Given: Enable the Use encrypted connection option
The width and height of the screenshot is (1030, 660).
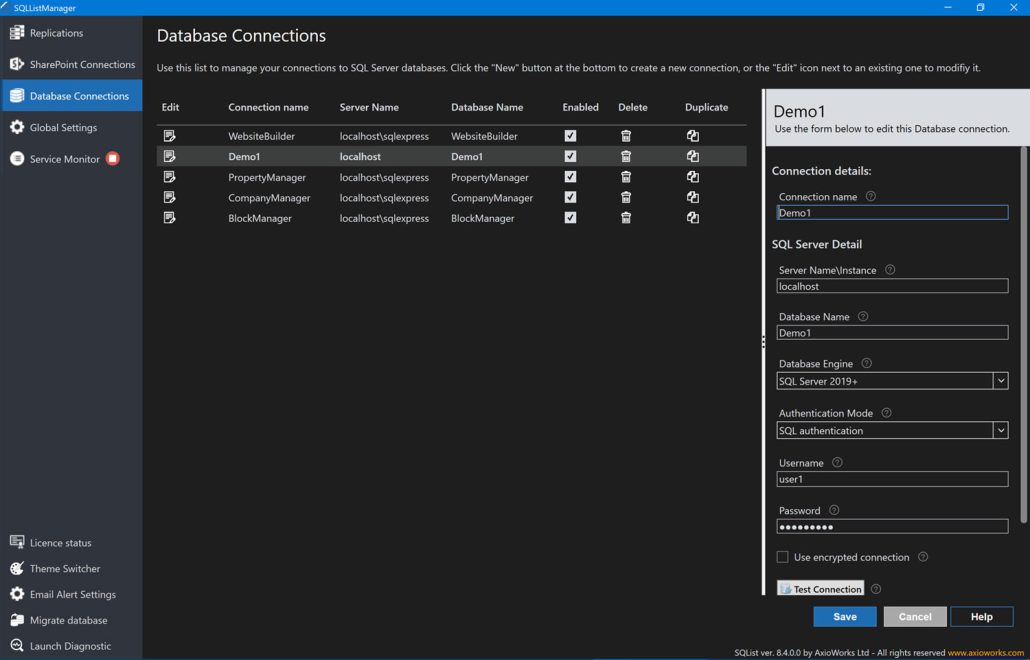Looking at the screenshot, I should coord(782,557).
